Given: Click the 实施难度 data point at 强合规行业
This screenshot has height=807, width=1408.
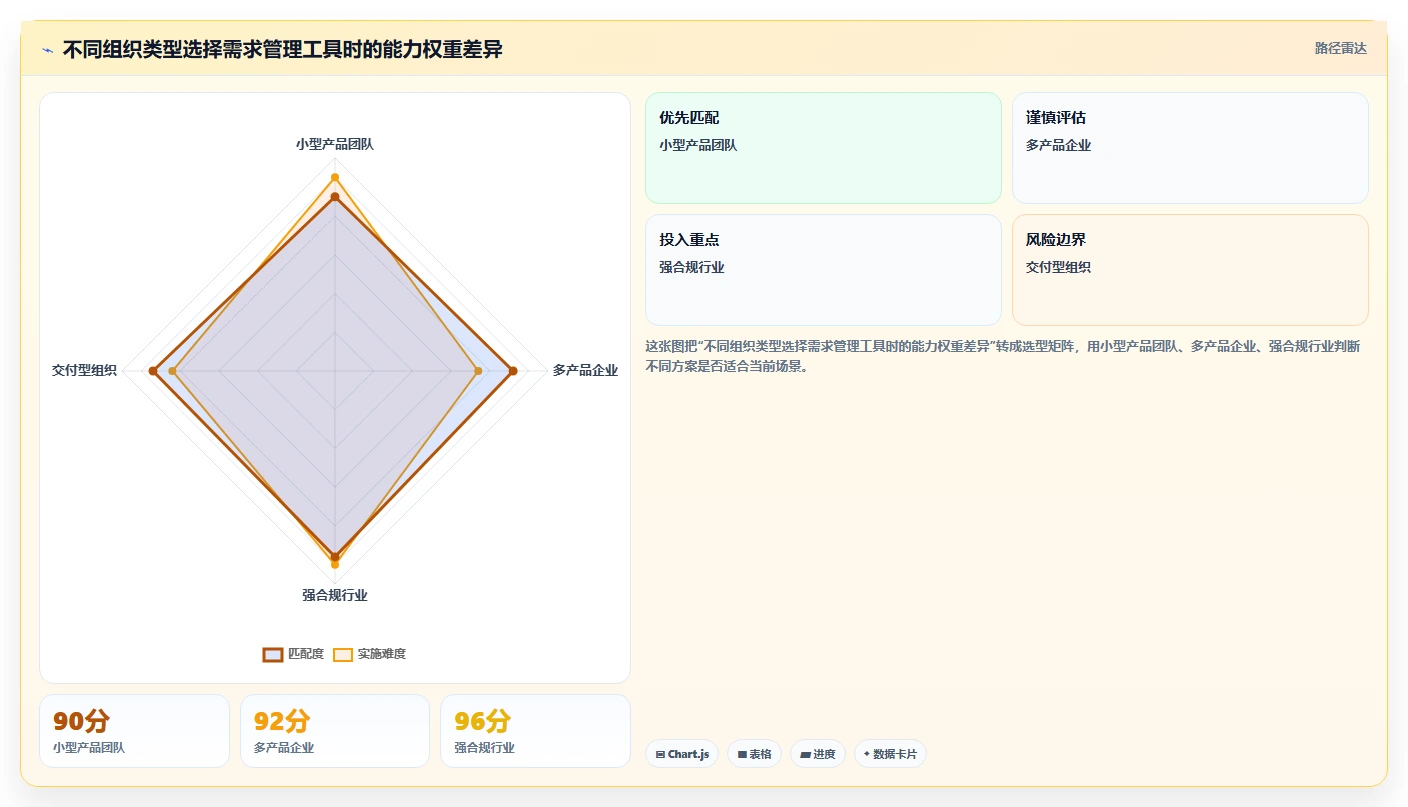Looking at the screenshot, I should point(335,565).
